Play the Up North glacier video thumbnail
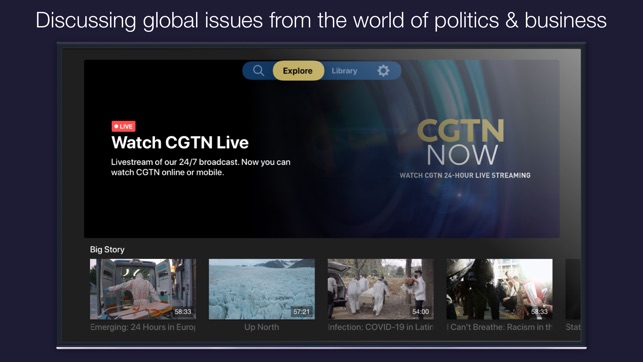The width and height of the screenshot is (643, 362). tap(262, 289)
